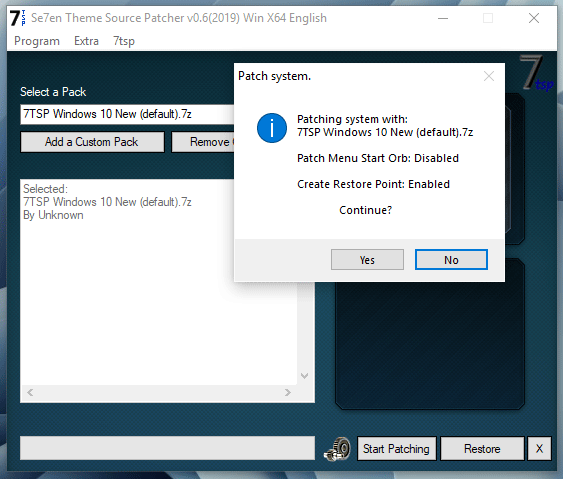
Task: Click 'Patch Menu Start Orb: Disabled' text
Action: pos(378,158)
